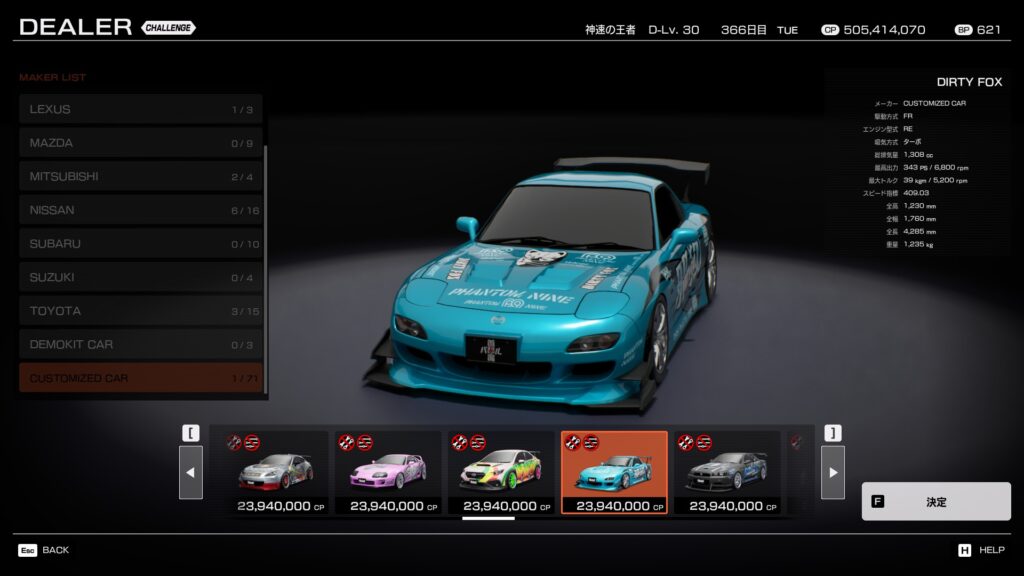This screenshot has height=576, width=1024.
Task: Select the NISSAN maker row
Action: click(140, 210)
